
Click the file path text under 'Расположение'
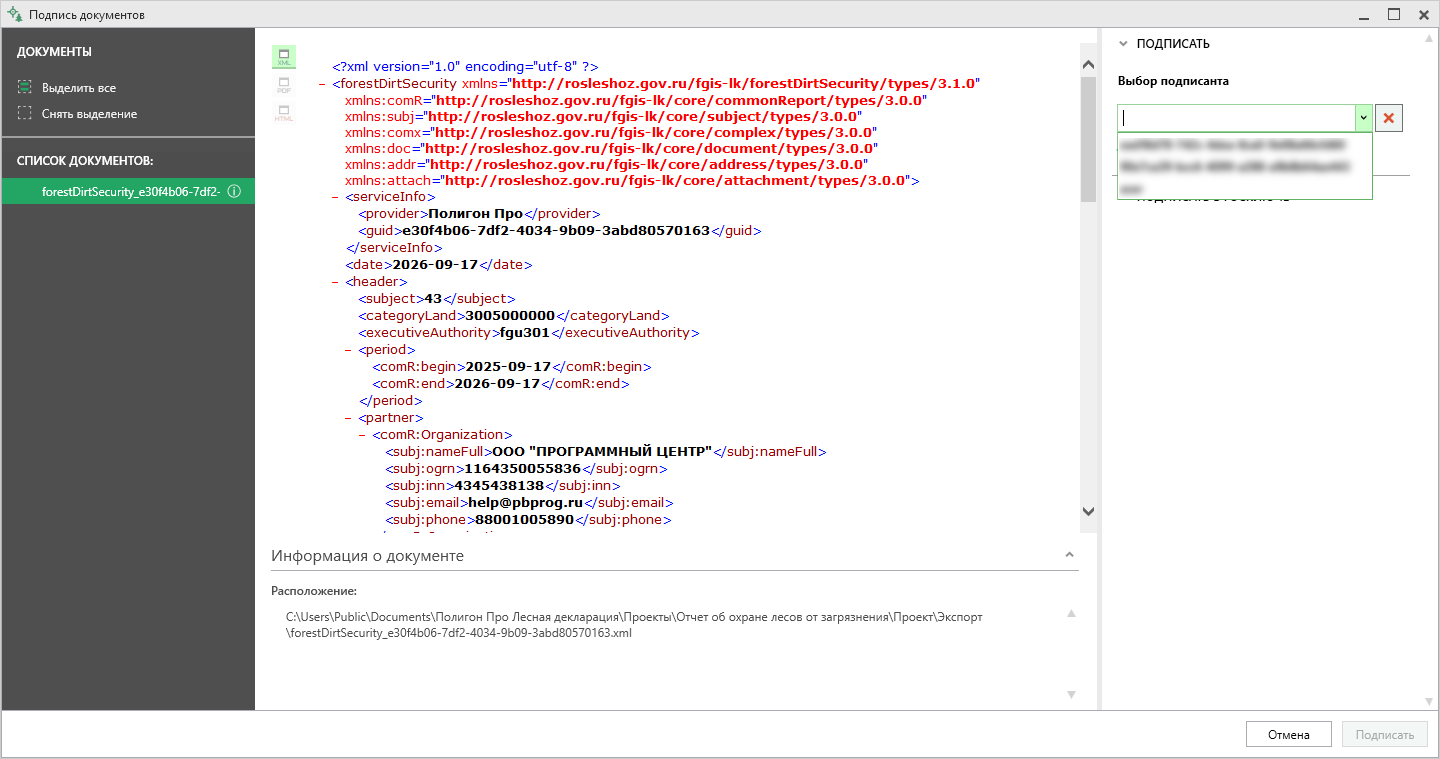(x=634, y=625)
